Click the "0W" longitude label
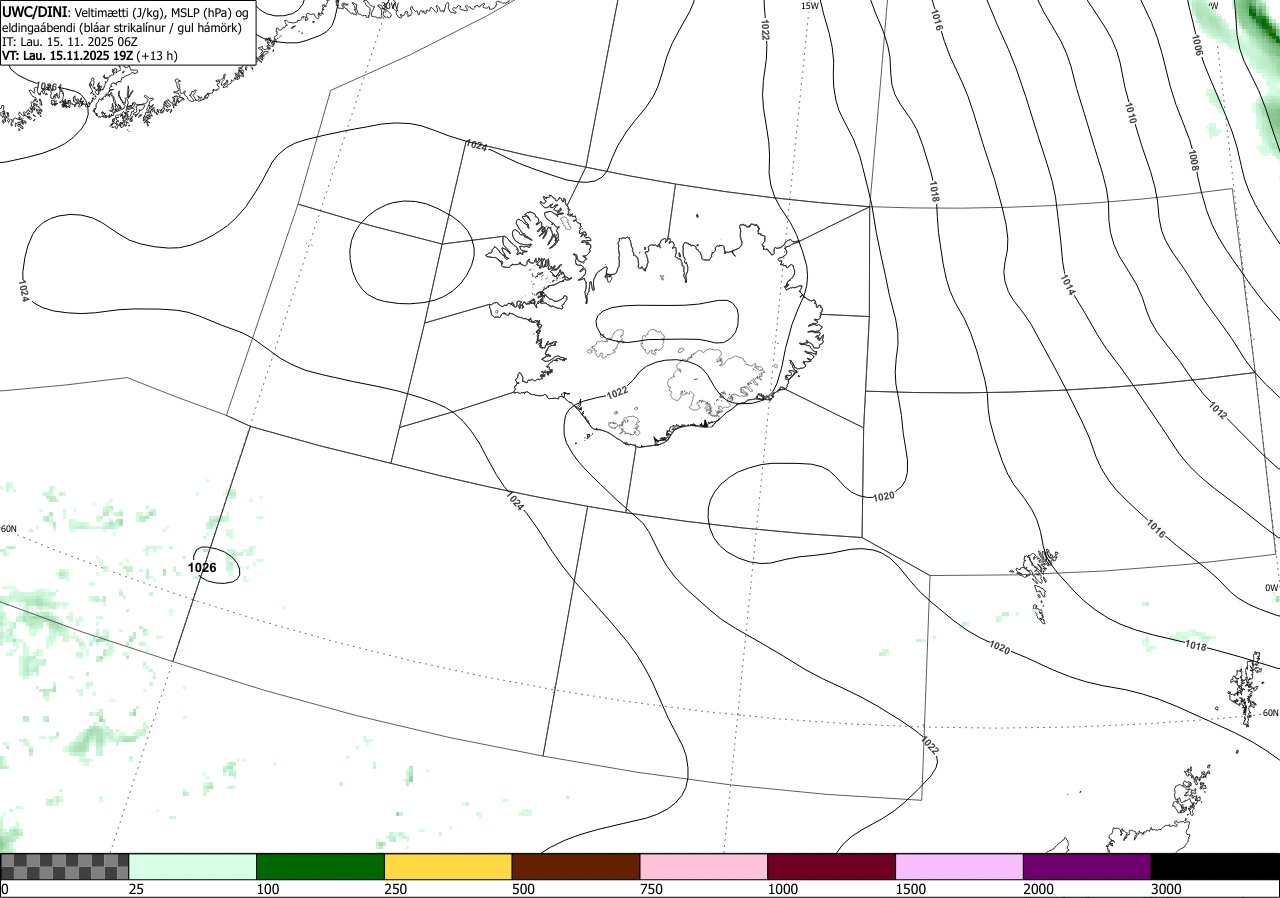 click(1271, 588)
